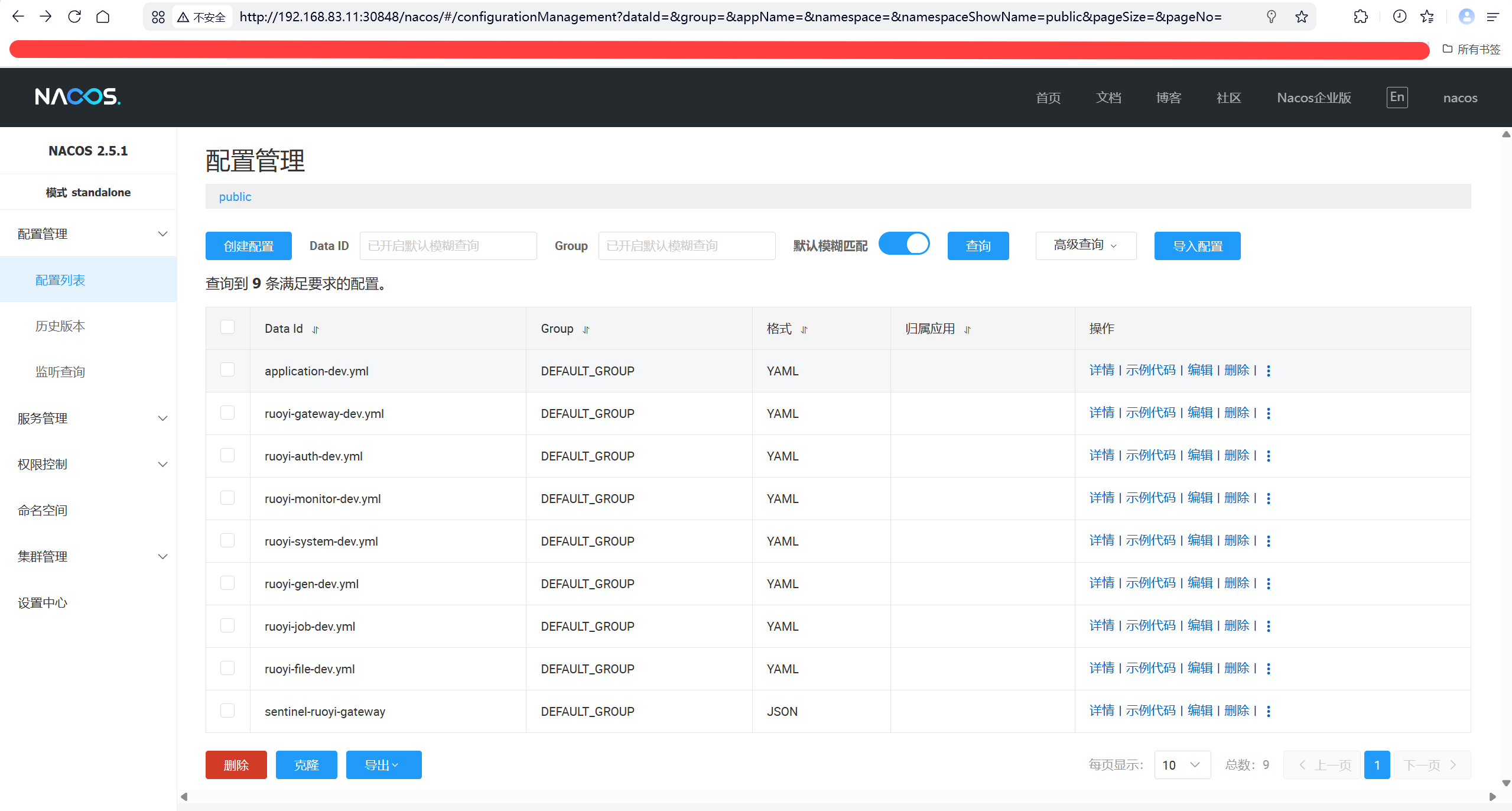
Task: Check the ruoyi-gen-dev.yml row checkbox
Action: pos(227,583)
